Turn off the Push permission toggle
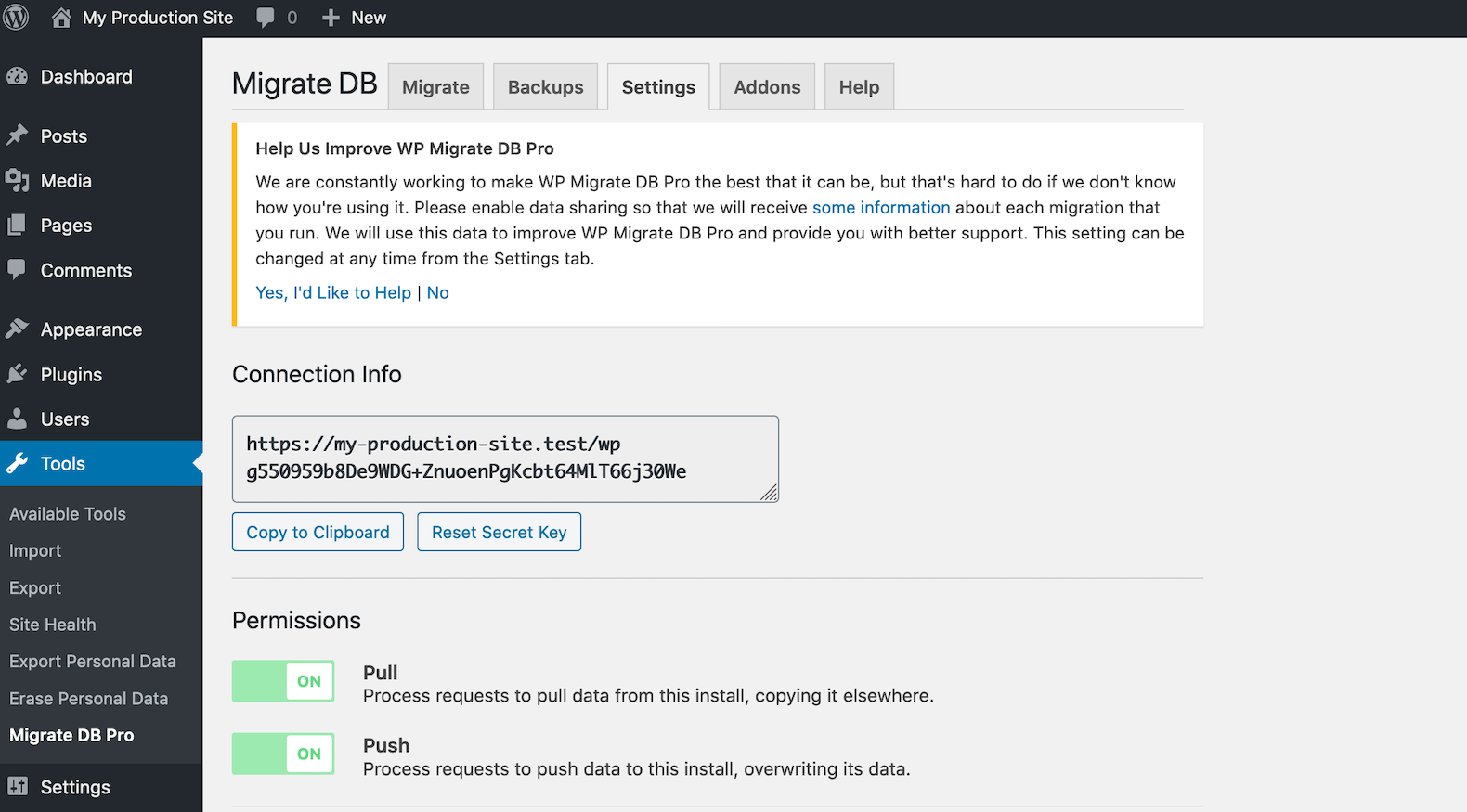Viewport: 1467px width, 812px height. pyautogui.click(x=283, y=754)
